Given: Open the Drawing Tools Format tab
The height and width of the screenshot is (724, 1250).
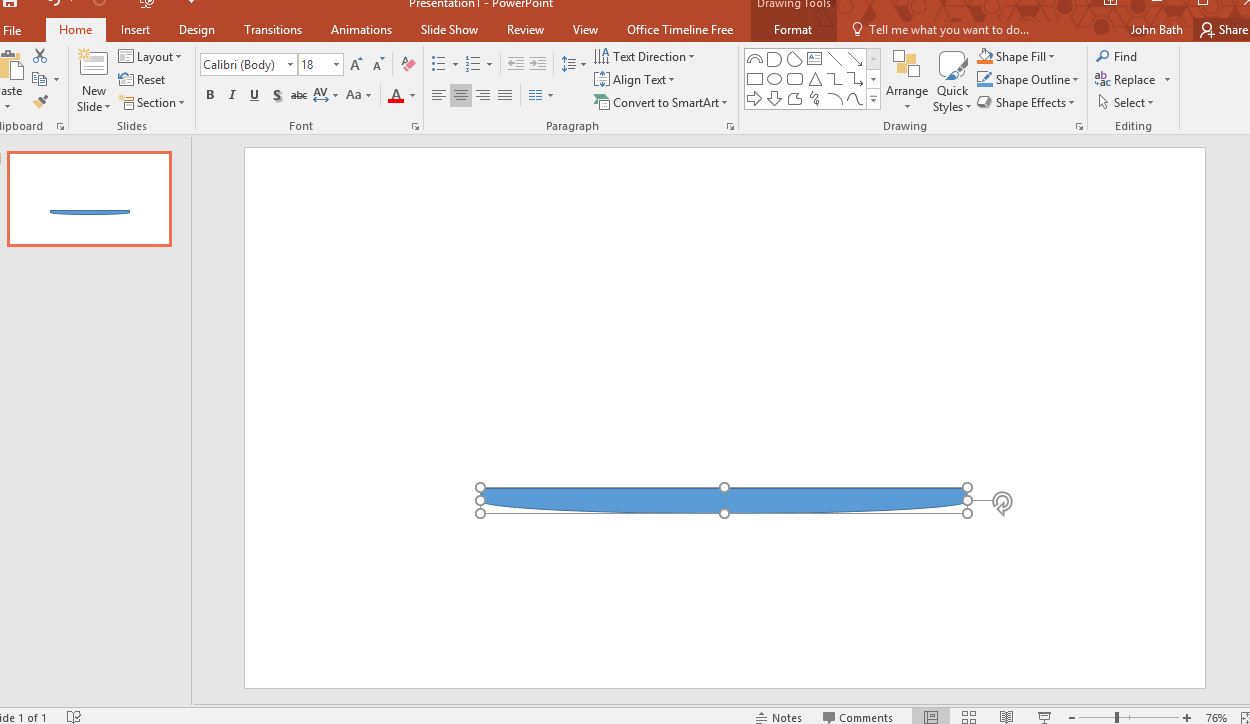Looking at the screenshot, I should tap(793, 29).
